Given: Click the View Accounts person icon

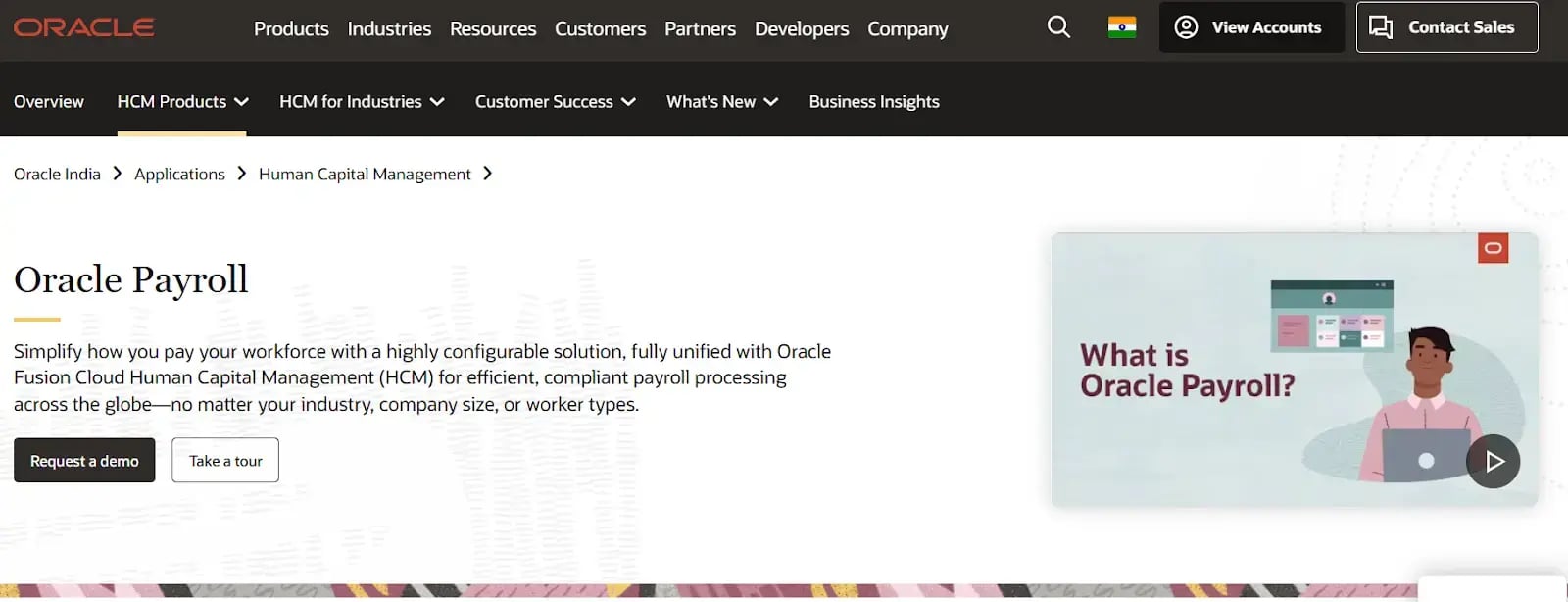Looking at the screenshot, I should coord(1187,27).
